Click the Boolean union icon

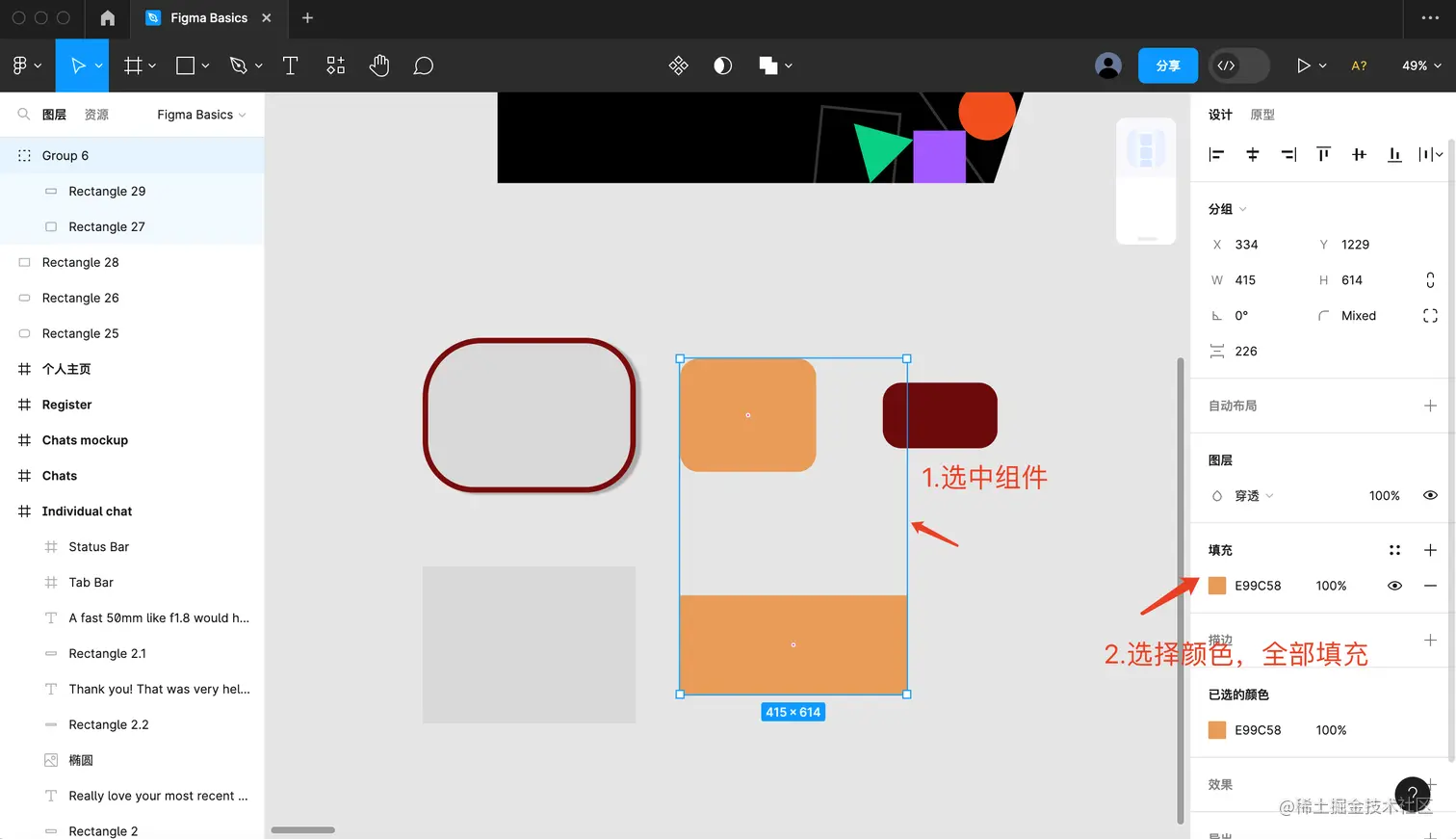click(767, 66)
